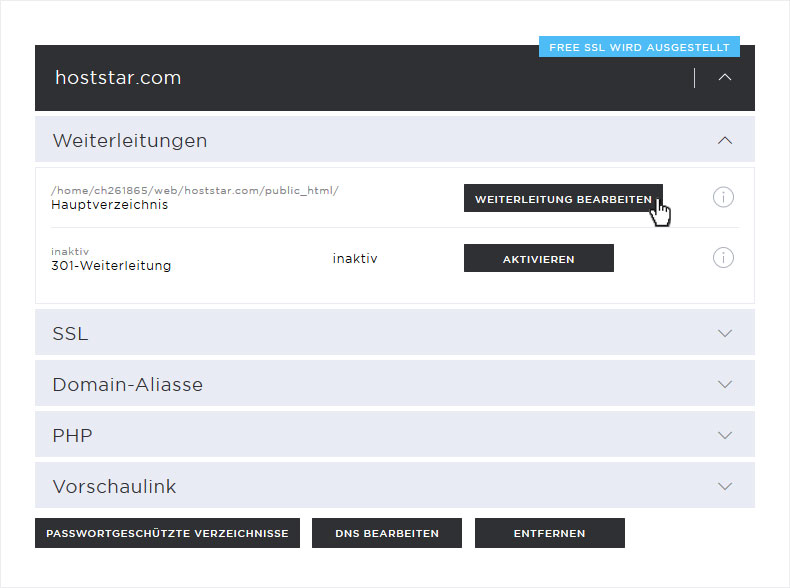Activate the 301-Weiterleitung with Aktivieren
The height and width of the screenshot is (588, 790).
pyautogui.click(x=539, y=258)
